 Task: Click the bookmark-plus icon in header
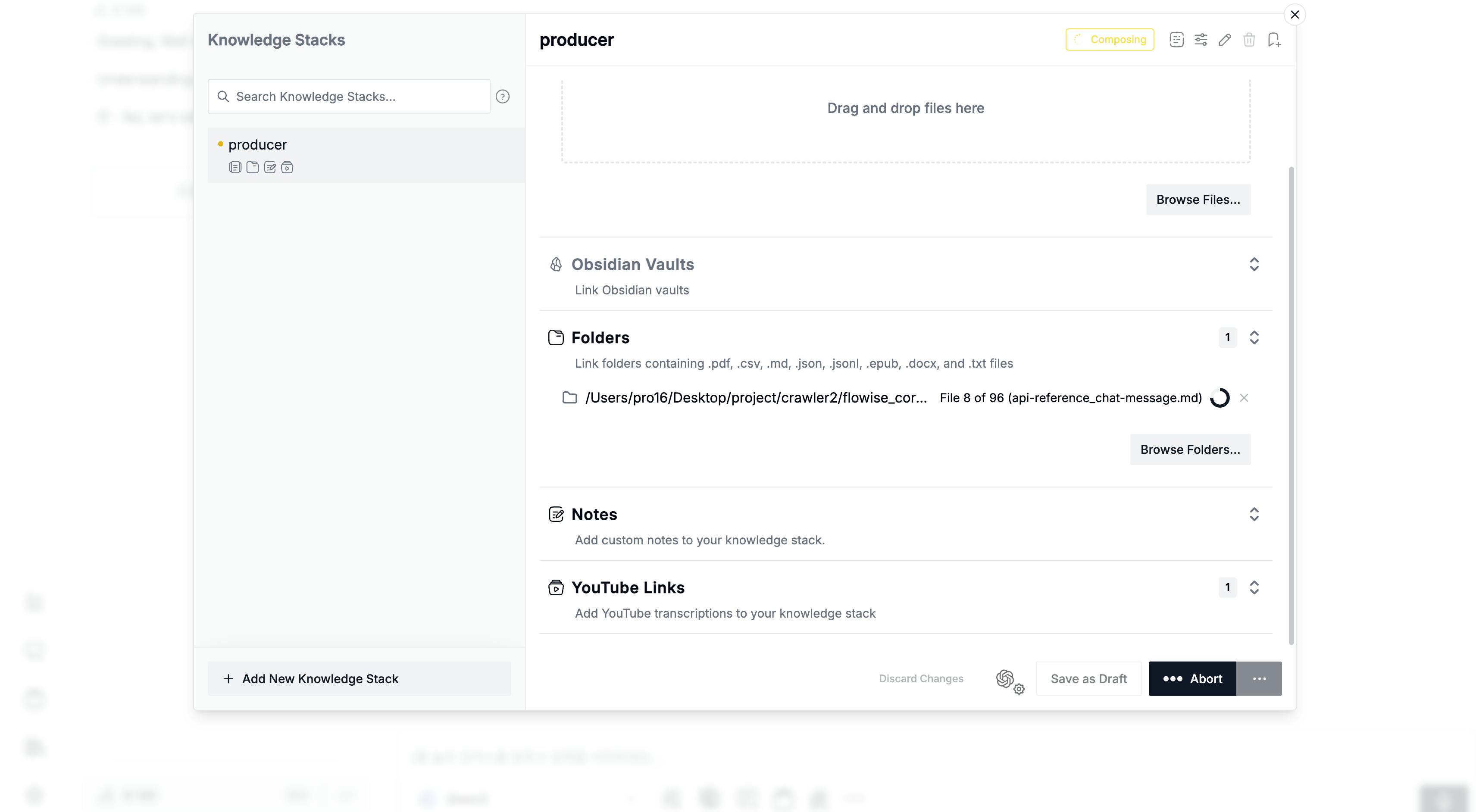tap(1274, 40)
